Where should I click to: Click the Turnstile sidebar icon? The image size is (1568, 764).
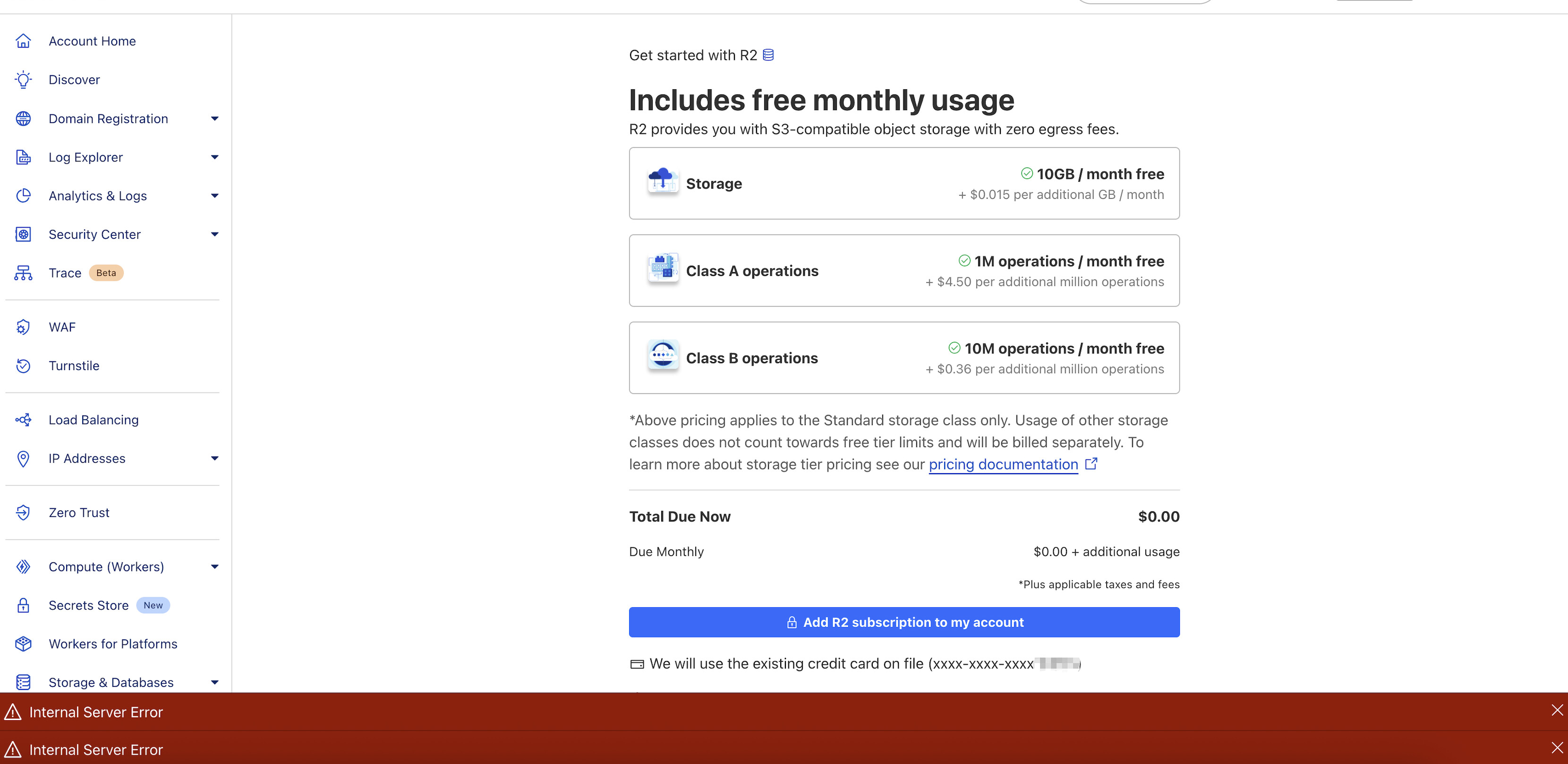pyautogui.click(x=23, y=366)
